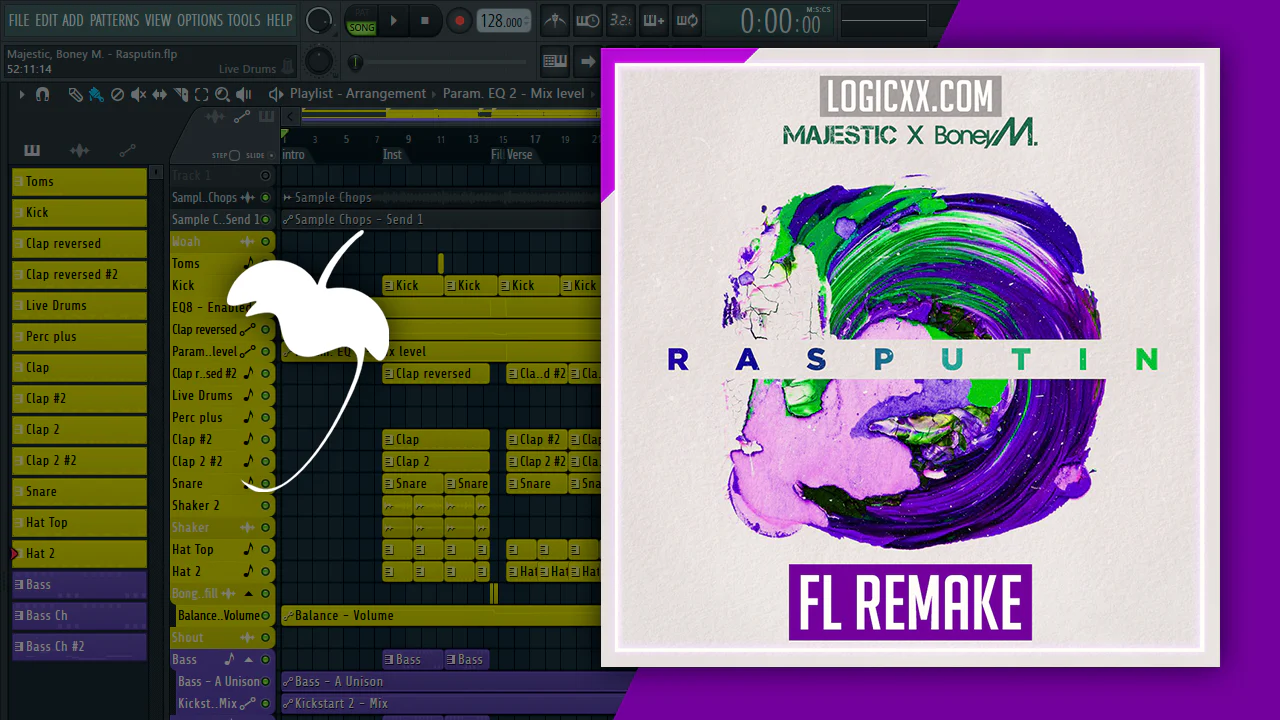The image size is (1280, 720).
Task: Select the Delete tool
Action: 117,95
